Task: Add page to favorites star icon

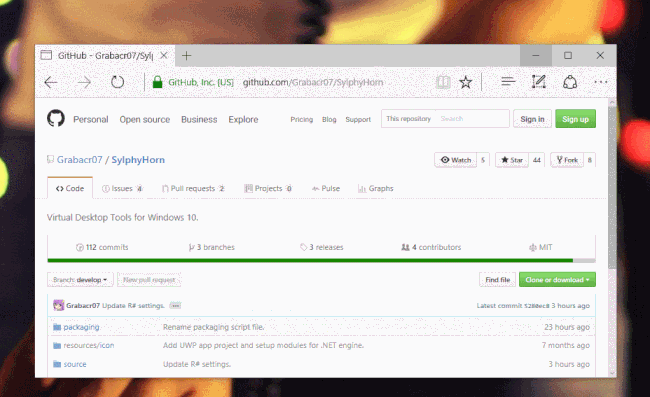Action: click(x=466, y=82)
